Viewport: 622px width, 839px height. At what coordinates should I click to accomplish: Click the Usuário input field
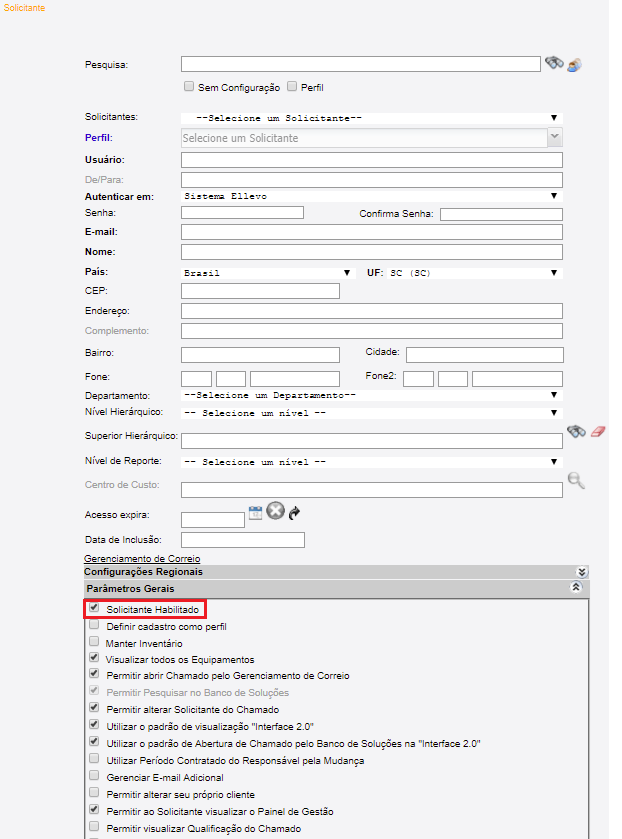371,160
